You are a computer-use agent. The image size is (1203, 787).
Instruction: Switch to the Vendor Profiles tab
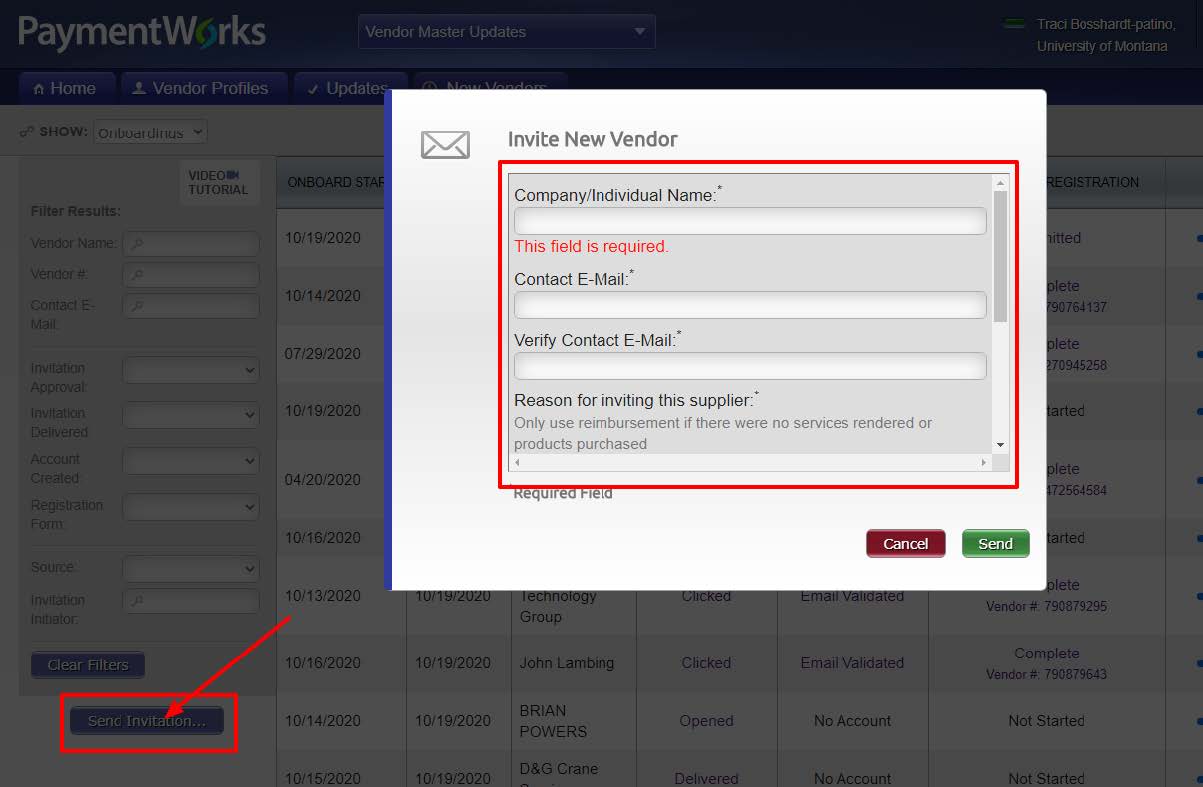pos(202,88)
